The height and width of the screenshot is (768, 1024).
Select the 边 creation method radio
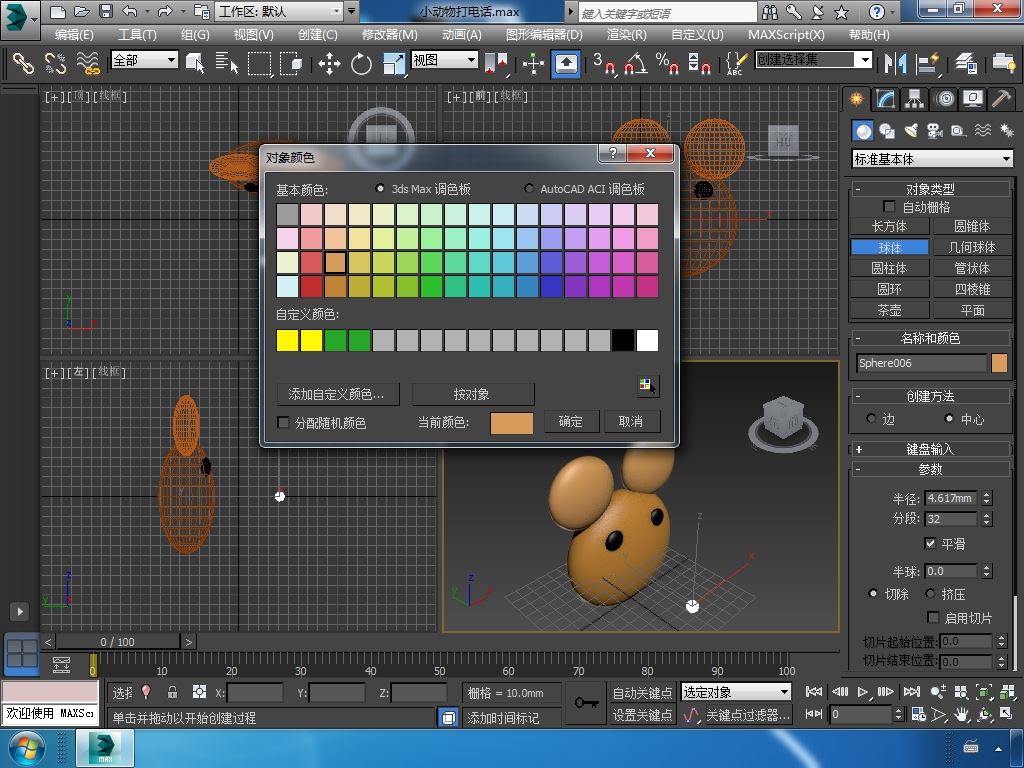pos(871,419)
